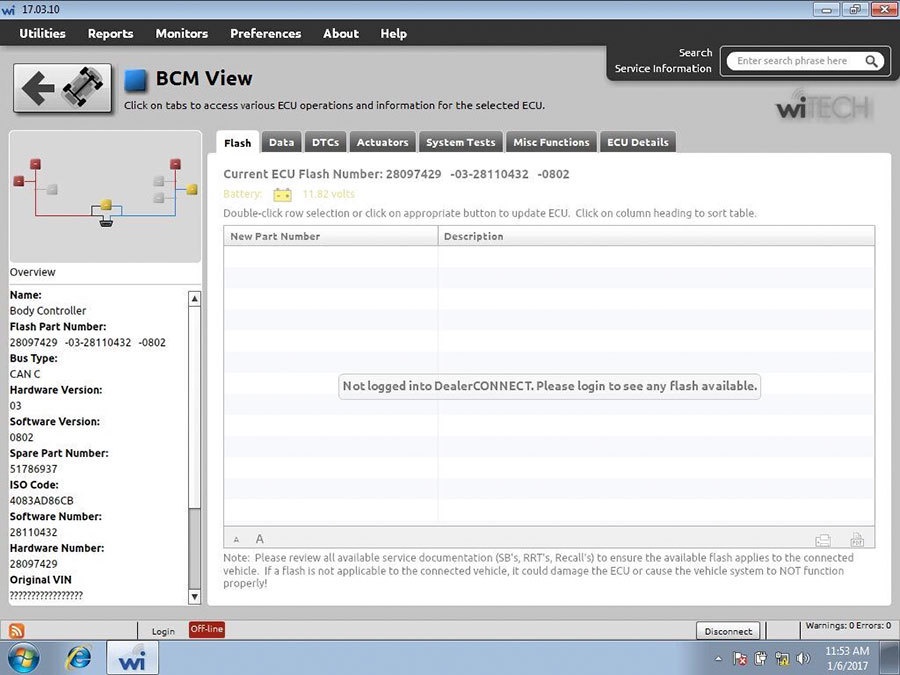
Task: Click the yellow battery voltage icon
Action: (x=283, y=194)
